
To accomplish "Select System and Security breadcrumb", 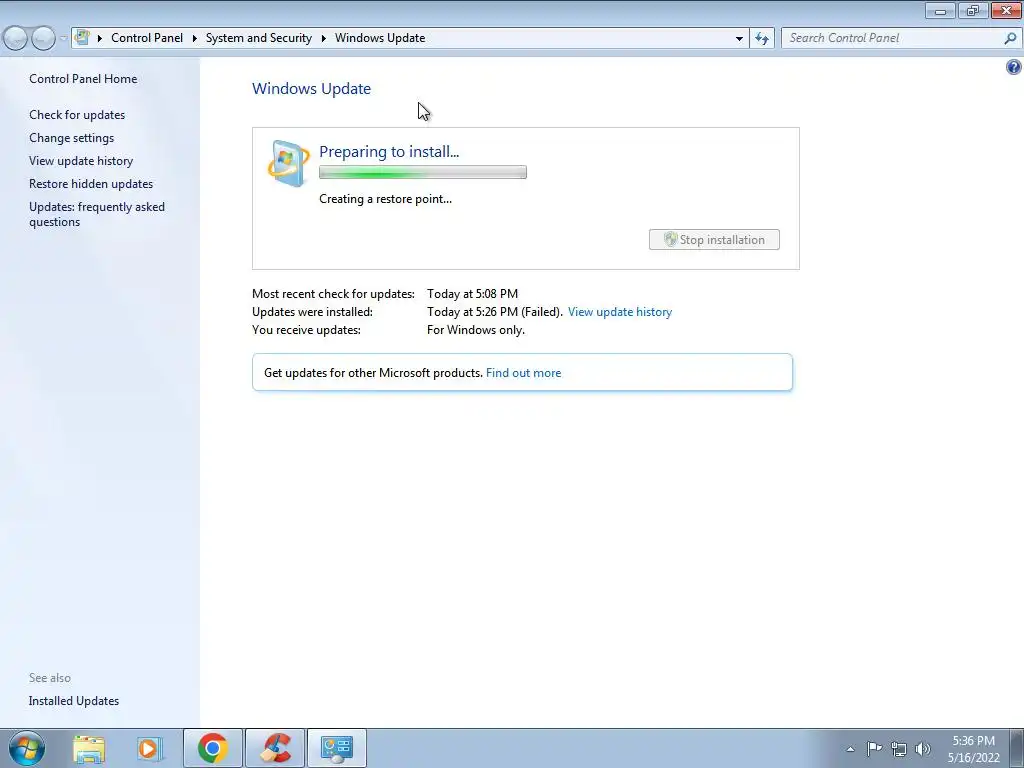I will click(259, 38).
